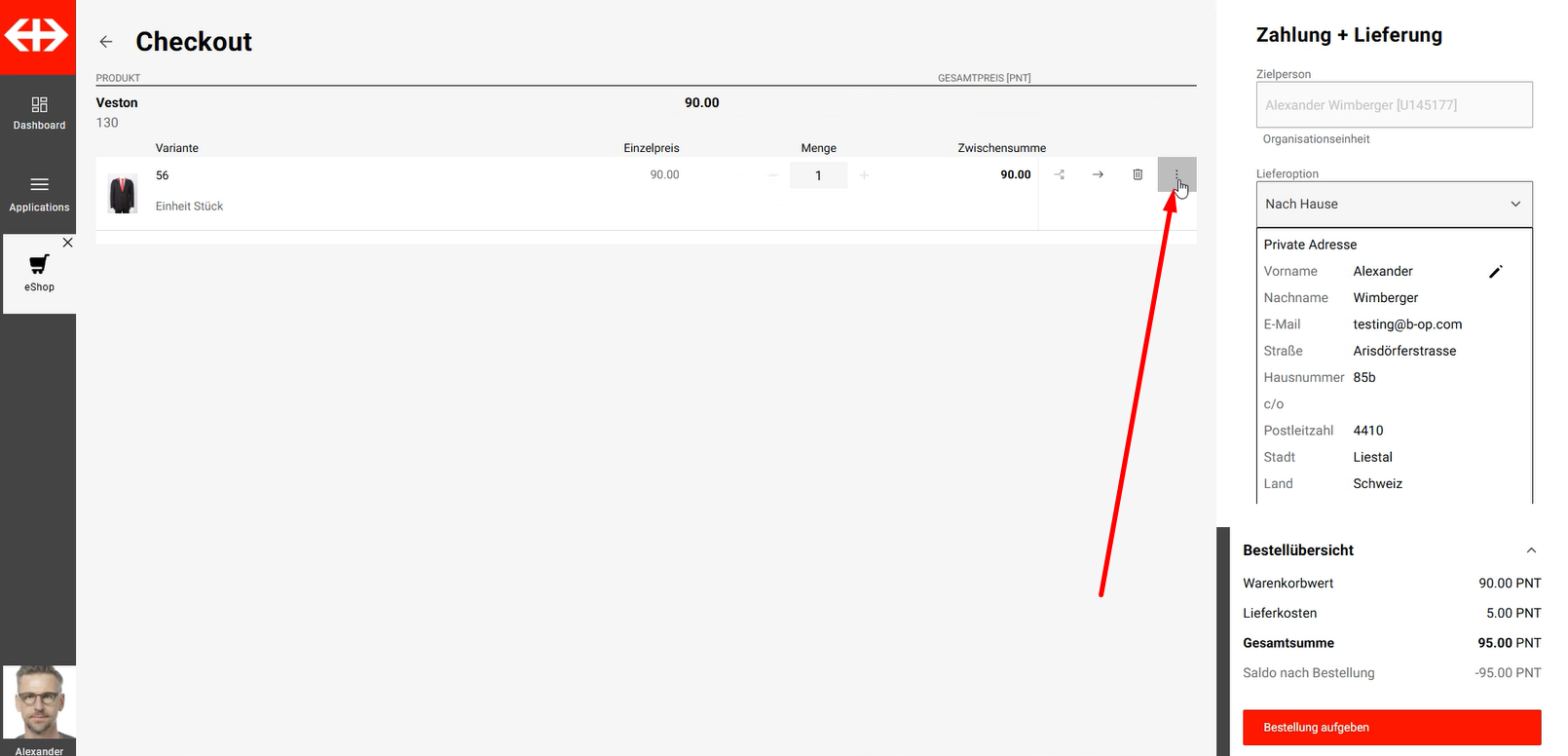Close the eShop sidebar tab
The width and height of the screenshot is (1568, 756).
click(67, 243)
